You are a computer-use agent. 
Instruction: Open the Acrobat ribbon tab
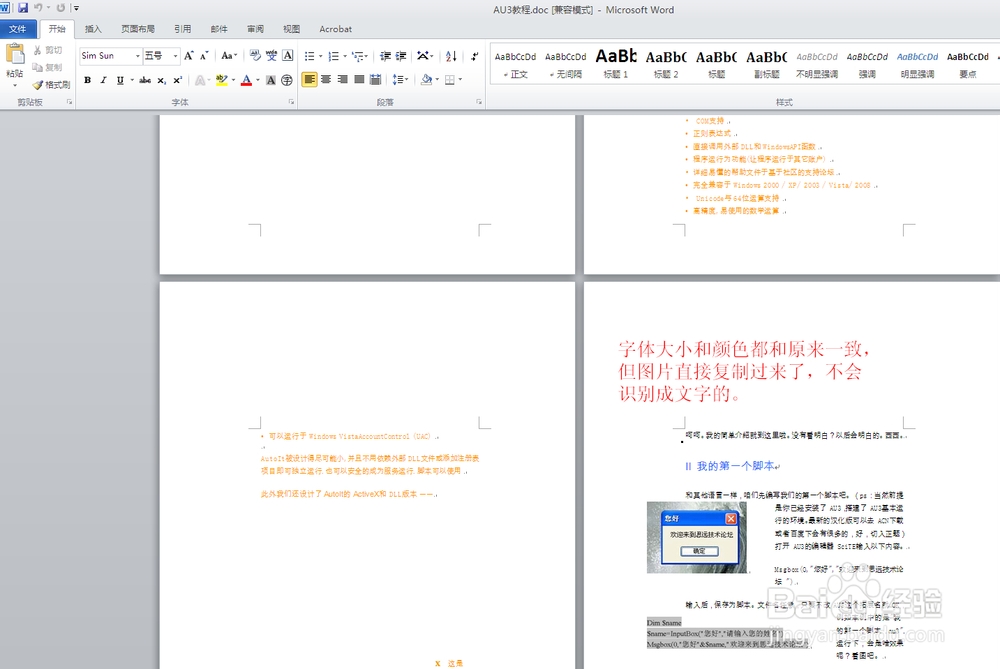(335, 28)
